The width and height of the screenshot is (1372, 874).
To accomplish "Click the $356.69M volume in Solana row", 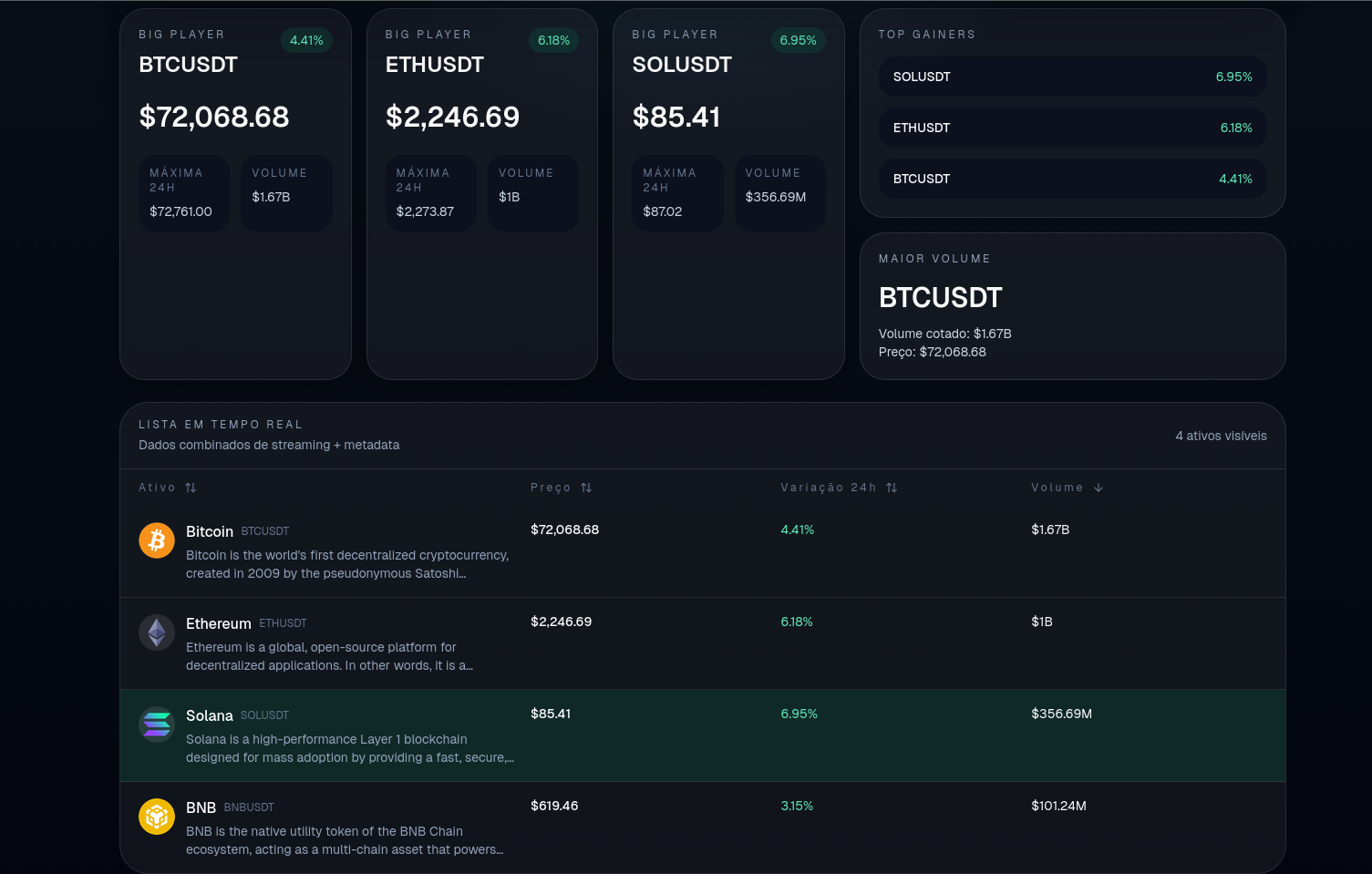I will (1062, 714).
